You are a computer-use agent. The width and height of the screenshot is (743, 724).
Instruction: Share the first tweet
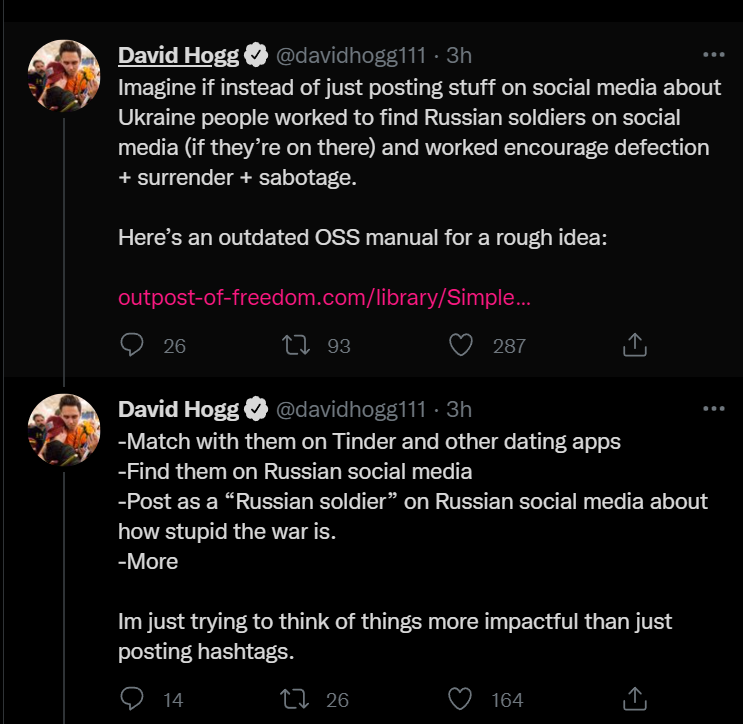(x=634, y=345)
